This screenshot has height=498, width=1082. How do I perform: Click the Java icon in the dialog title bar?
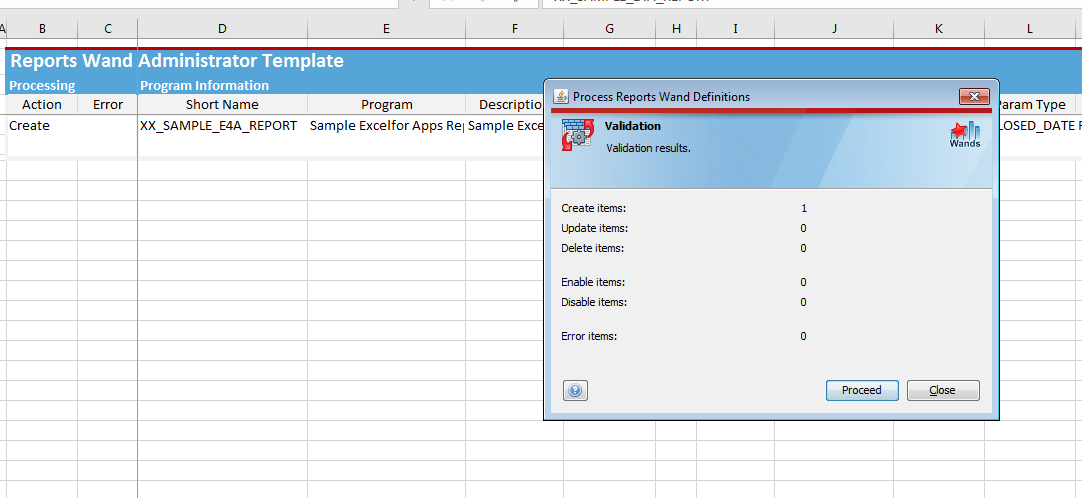pos(561,97)
